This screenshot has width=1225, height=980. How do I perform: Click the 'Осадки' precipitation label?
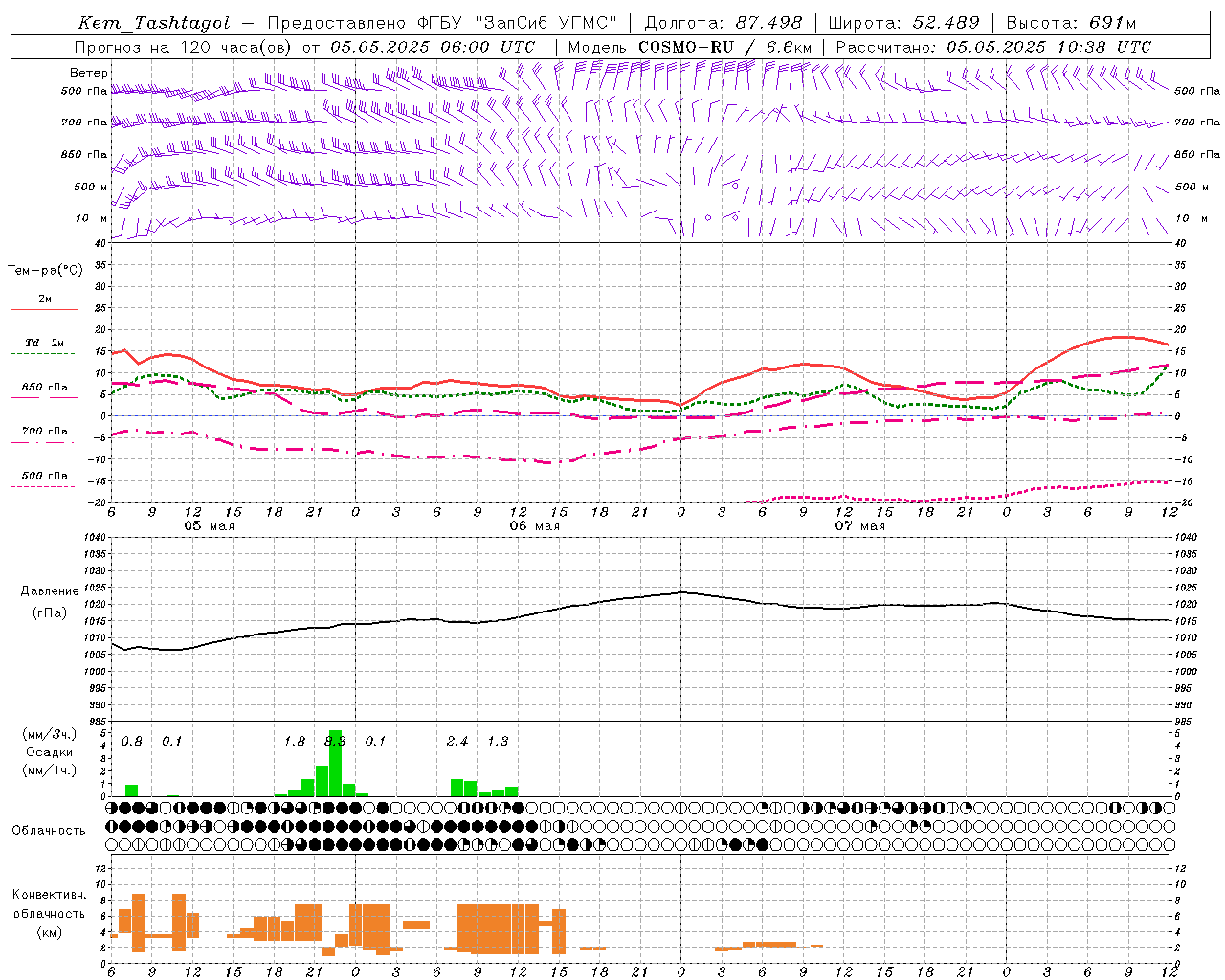pyautogui.click(x=50, y=752)
